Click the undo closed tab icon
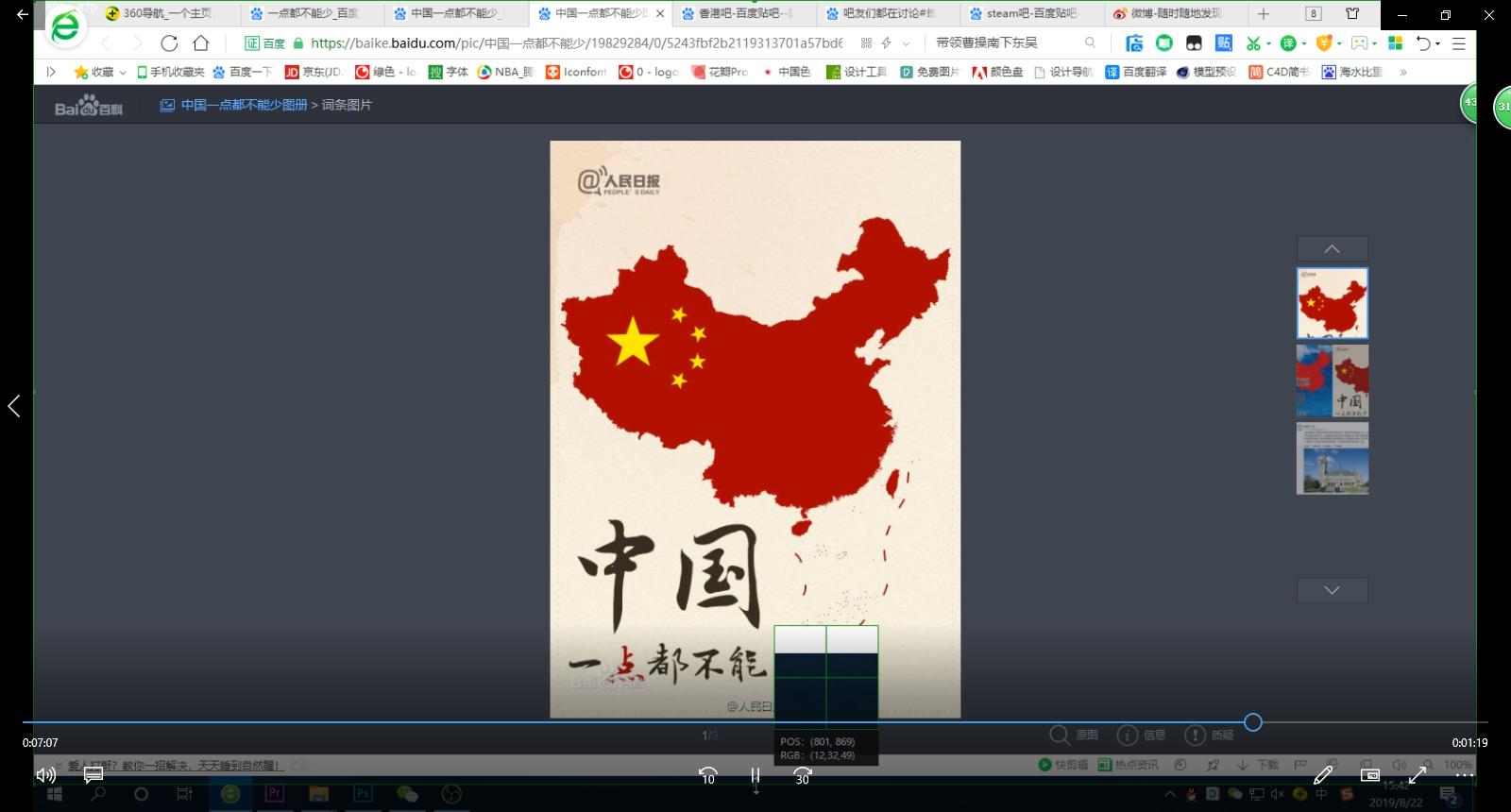Screen dimensions: 1511x812 (x=1423, y=43)
